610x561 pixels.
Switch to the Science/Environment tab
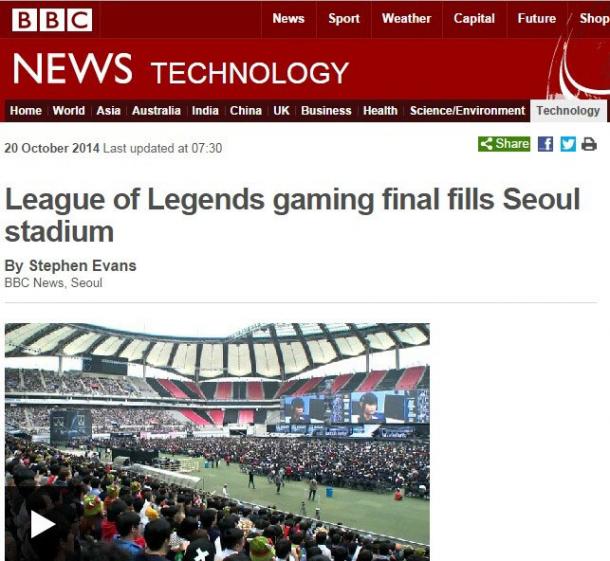click(467, 111)
